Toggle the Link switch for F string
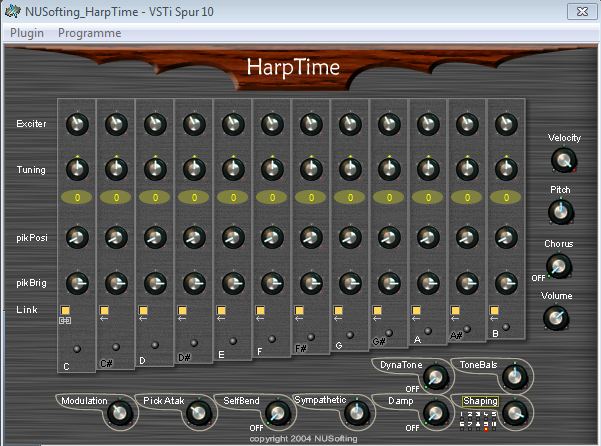This screenshot has height=446, width=601. point(260,310)
